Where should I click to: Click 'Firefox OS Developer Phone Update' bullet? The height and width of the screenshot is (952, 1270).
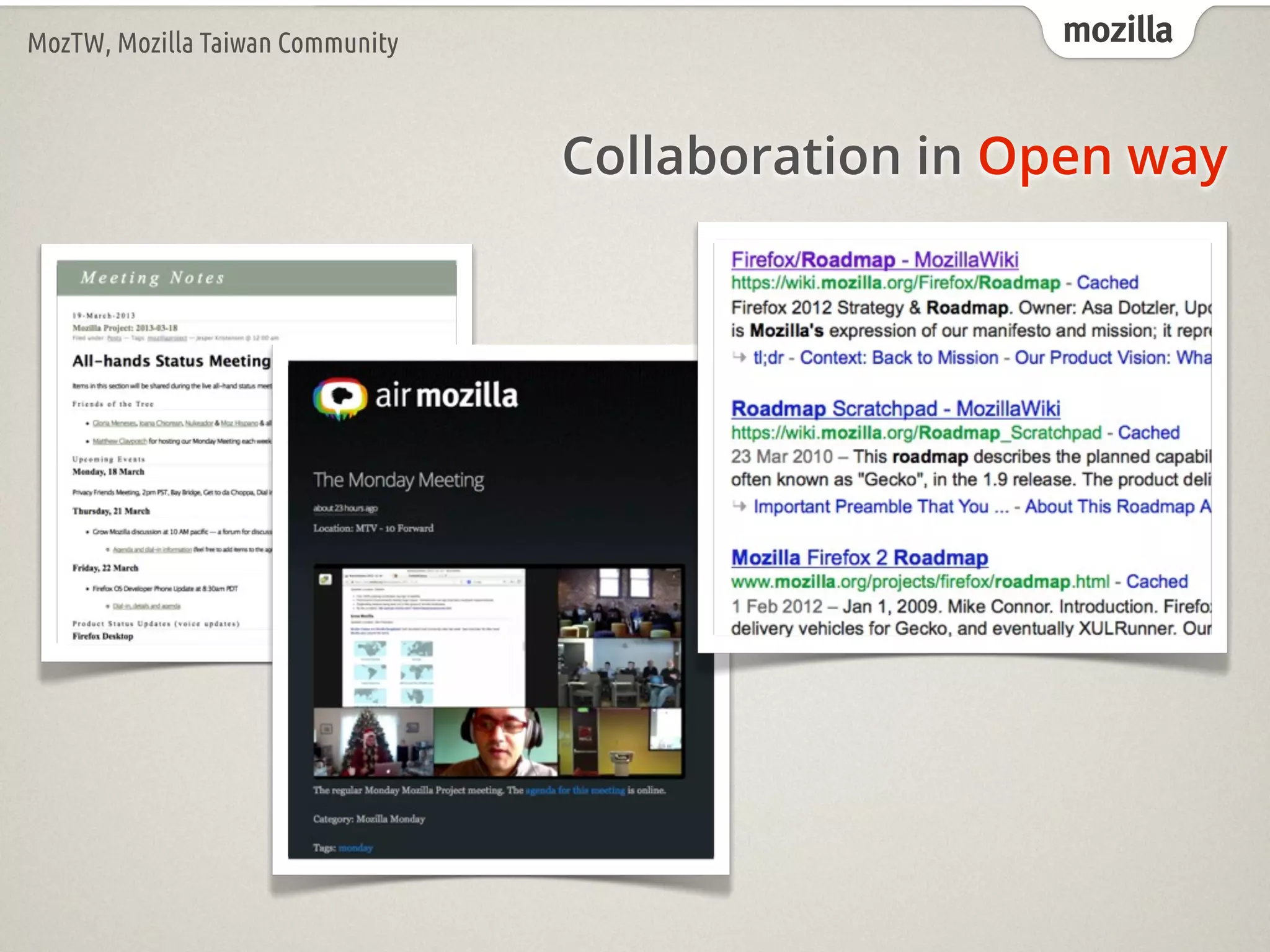tap(165, 589)
